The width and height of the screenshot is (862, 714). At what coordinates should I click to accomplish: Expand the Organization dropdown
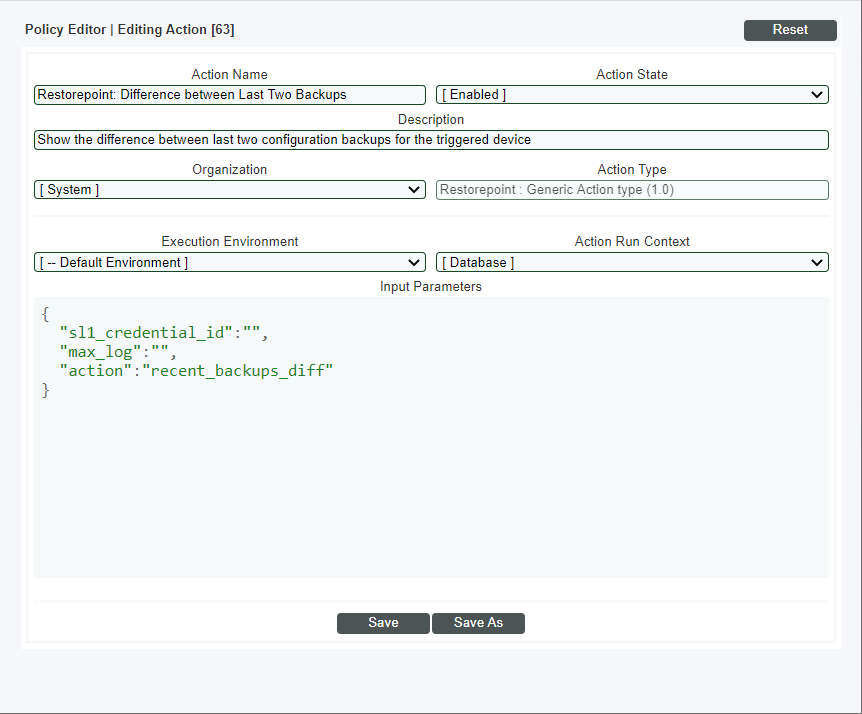tap(230, 190)
